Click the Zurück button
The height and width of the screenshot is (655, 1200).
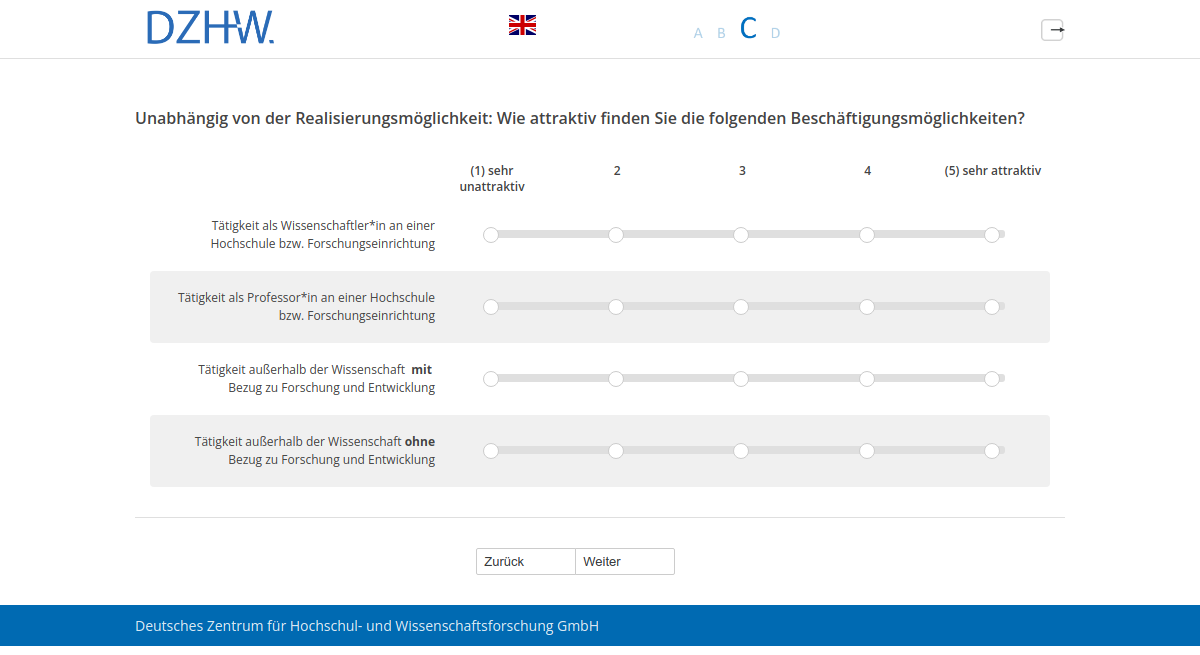(525, 561)
